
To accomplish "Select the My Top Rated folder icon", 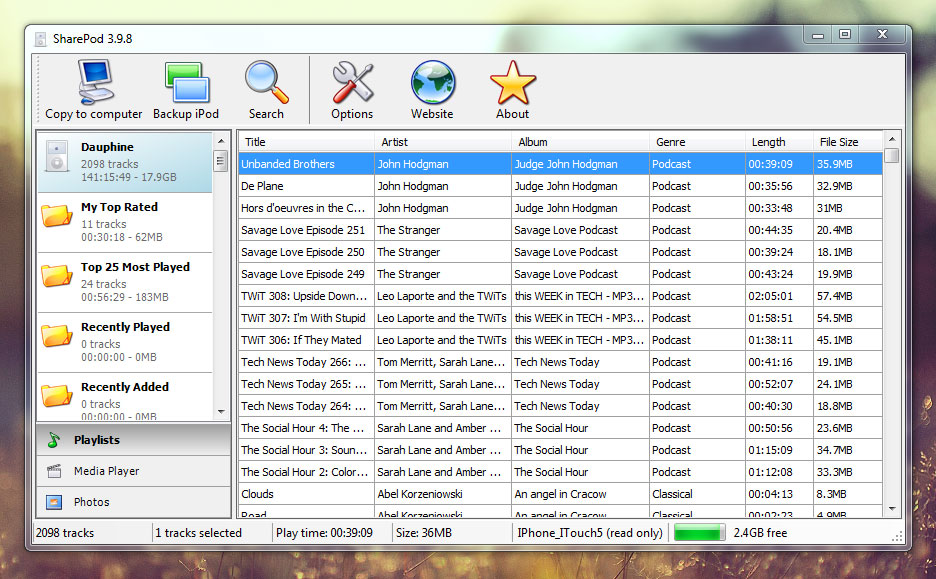I will point(57,214).
